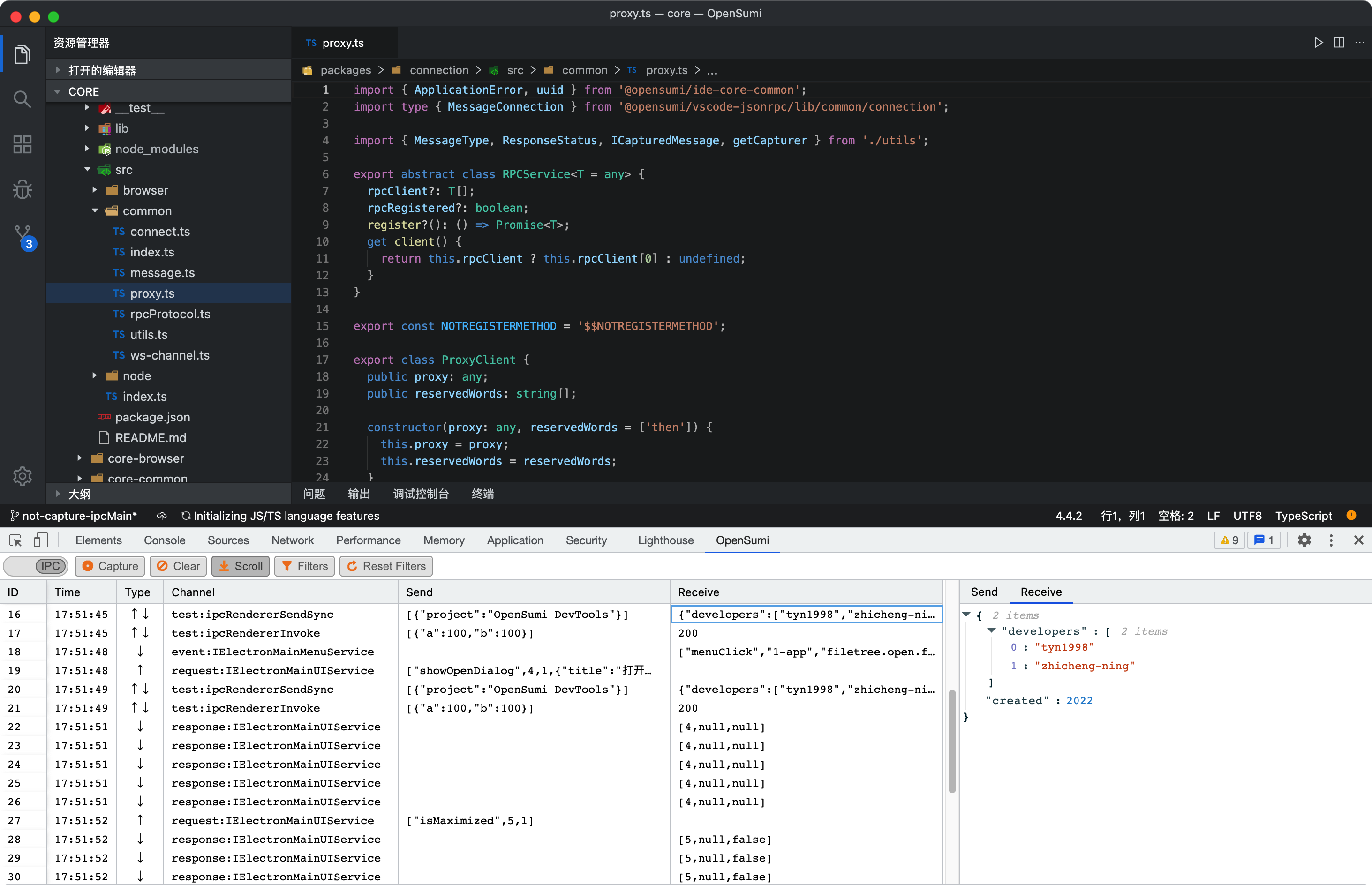The width and height of the screenshot is (1372, 885).
Task: Click the TypeScript language mode in status bar
Action: pos(1303,516)
